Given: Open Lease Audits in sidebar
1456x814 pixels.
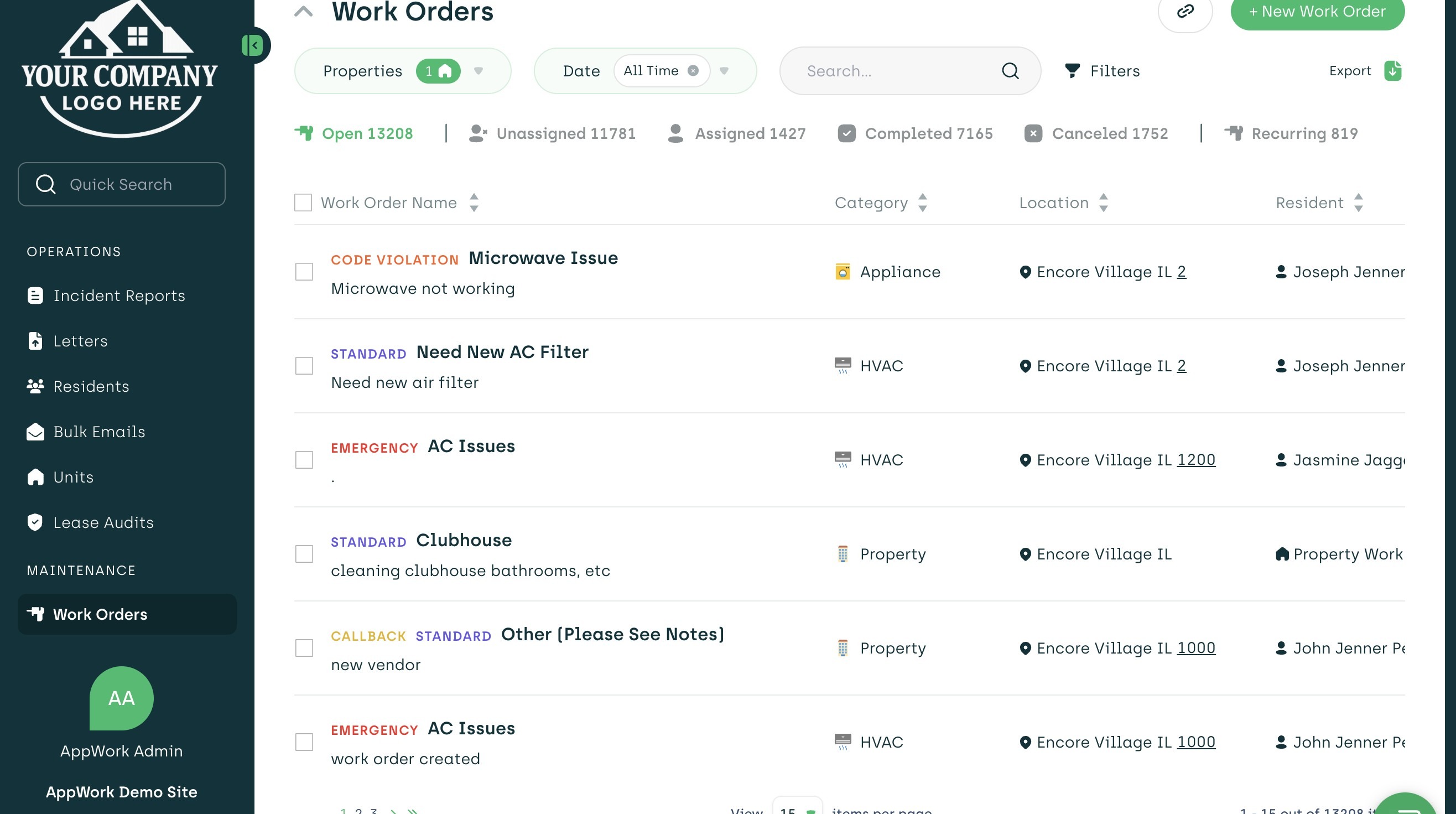Looking at the screenshot, I should coord(103,522).
